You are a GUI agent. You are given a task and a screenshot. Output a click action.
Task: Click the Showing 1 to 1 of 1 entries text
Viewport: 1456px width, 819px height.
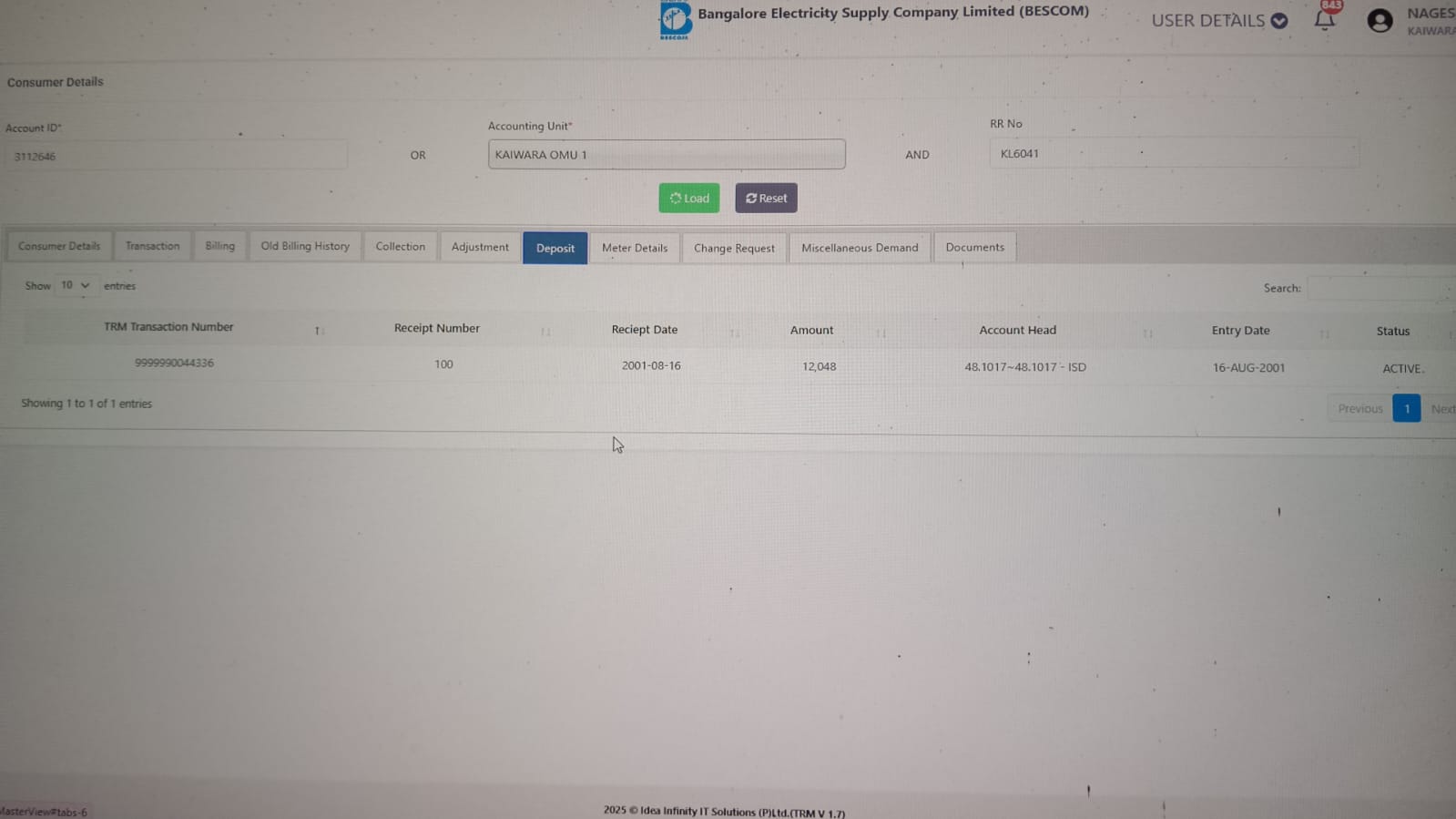87,404
